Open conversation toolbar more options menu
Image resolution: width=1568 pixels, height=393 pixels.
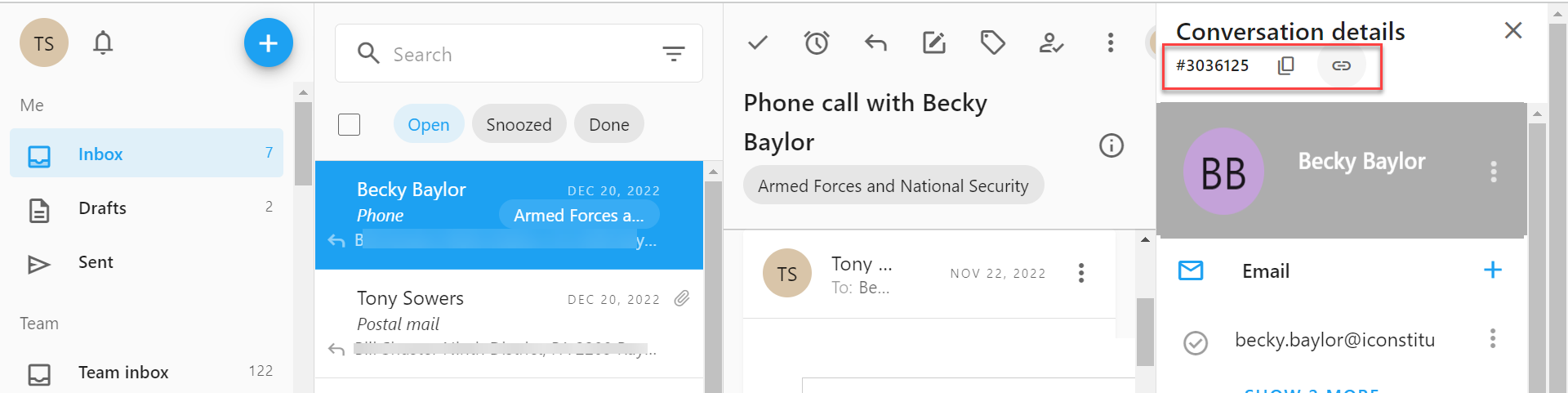1110,42
